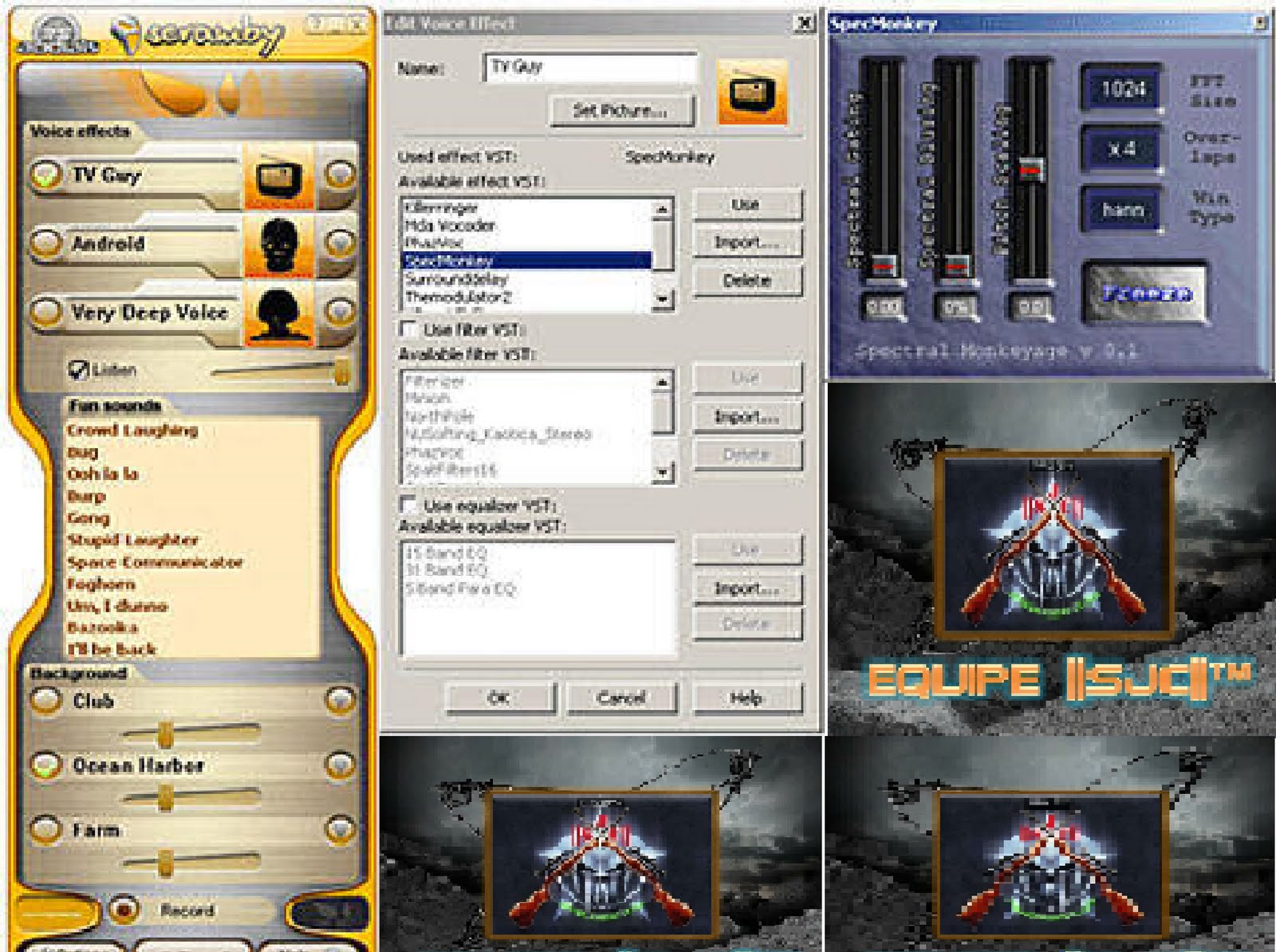
Task: Click the Very Deep Voice silhouette icon
Action: 278,314
